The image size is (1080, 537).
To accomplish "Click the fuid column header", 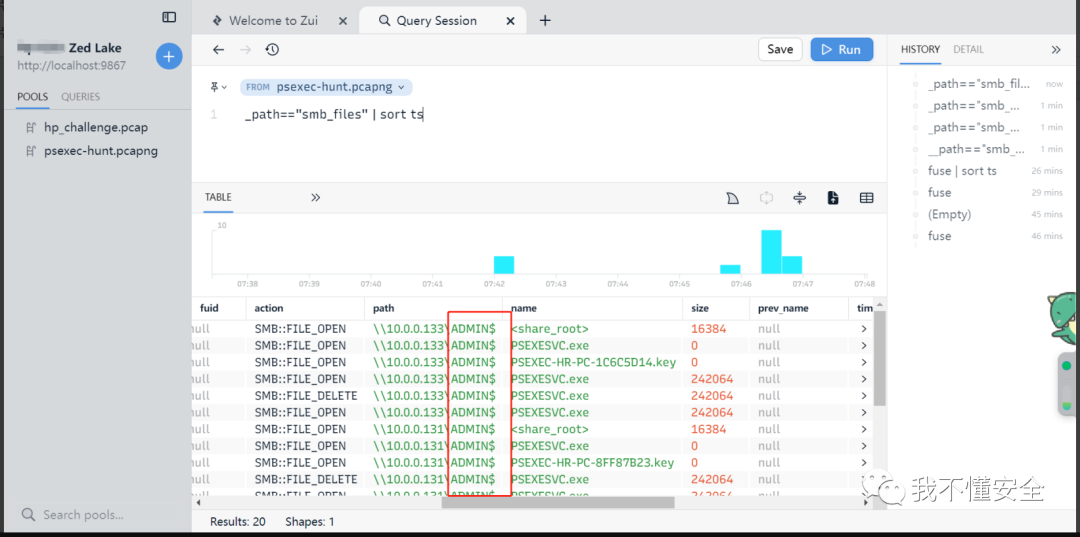I will coord(209,308).
